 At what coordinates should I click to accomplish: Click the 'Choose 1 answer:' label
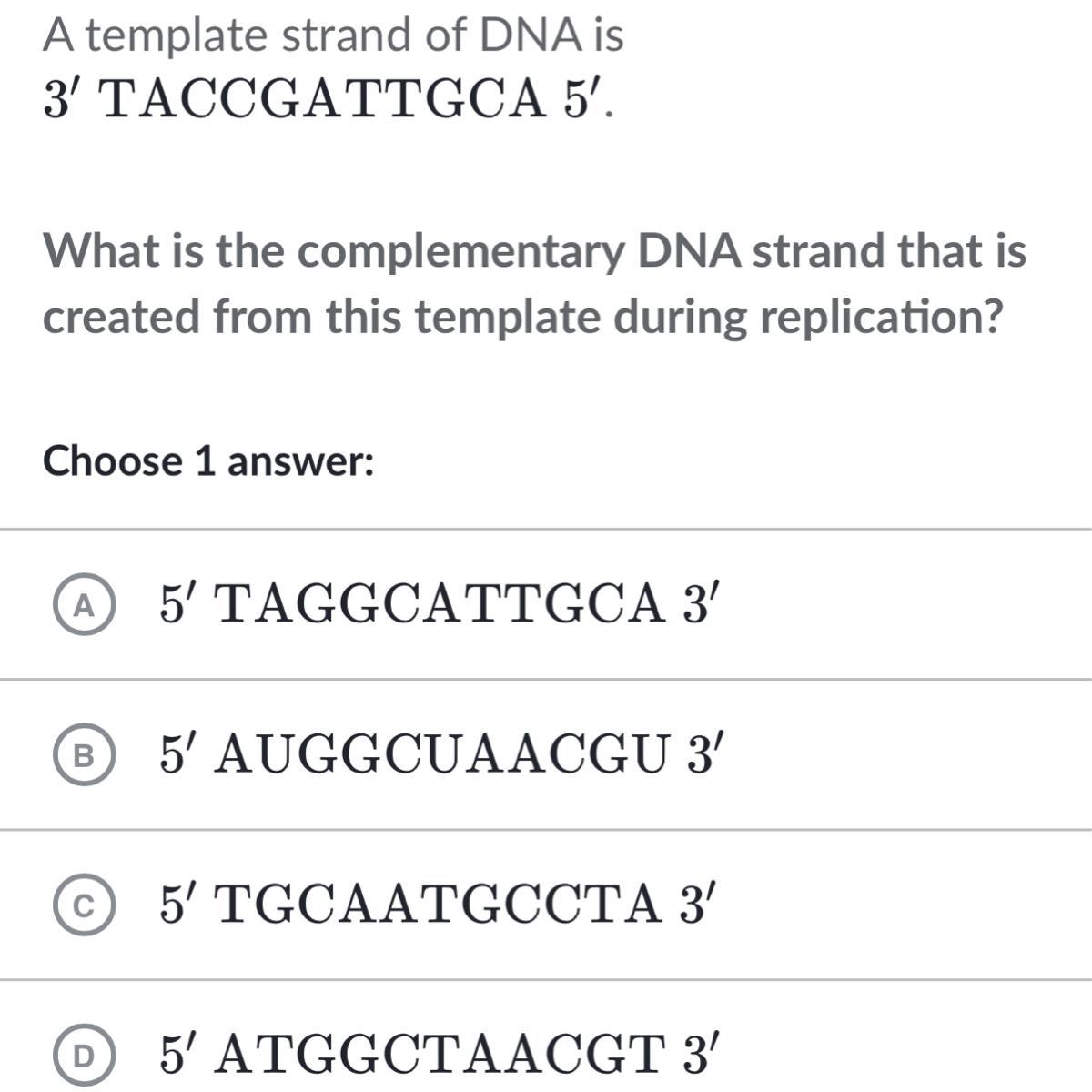coord(208,461)
